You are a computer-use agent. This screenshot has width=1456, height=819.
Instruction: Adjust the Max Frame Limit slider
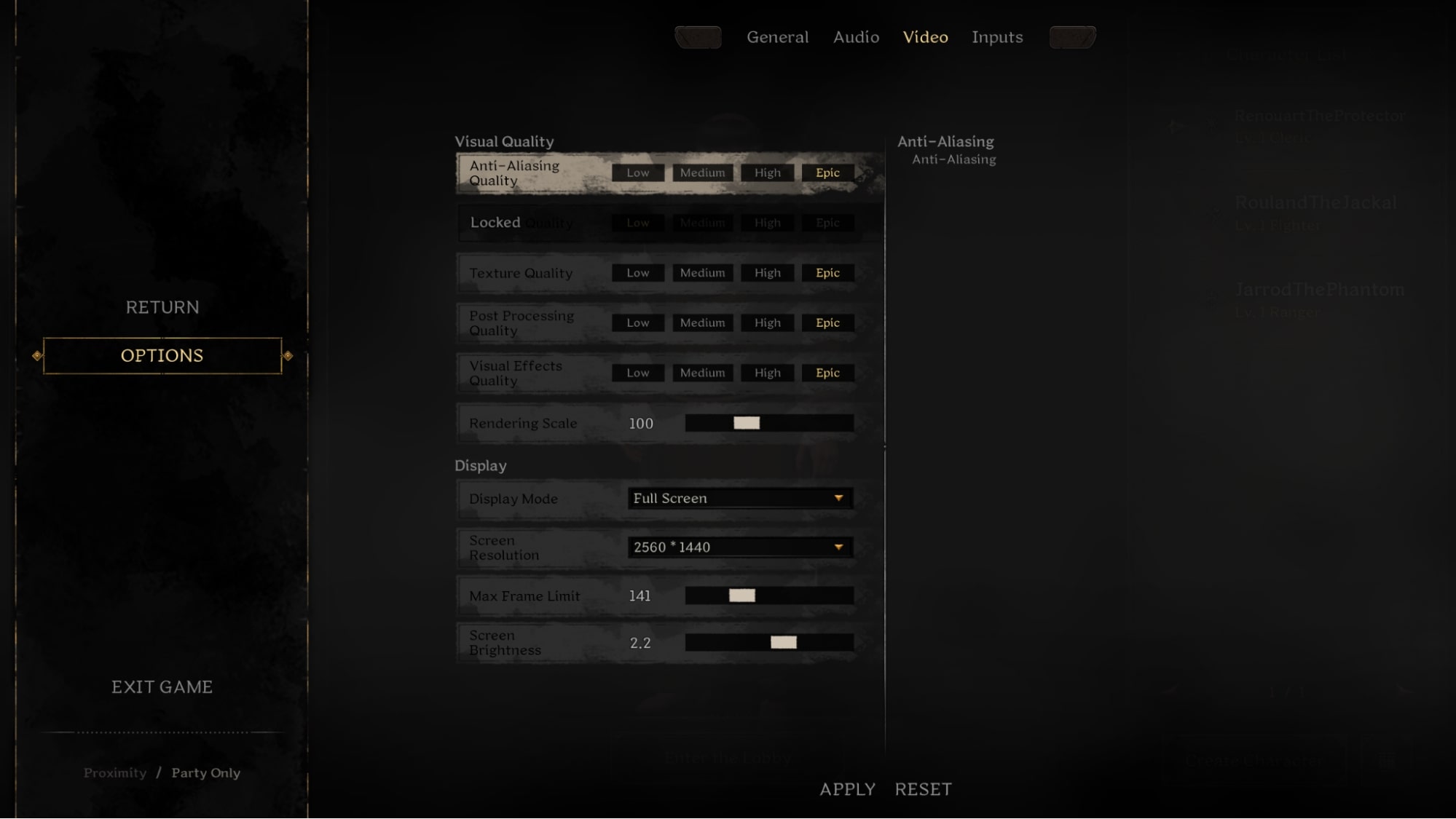(x=742, y=595)
